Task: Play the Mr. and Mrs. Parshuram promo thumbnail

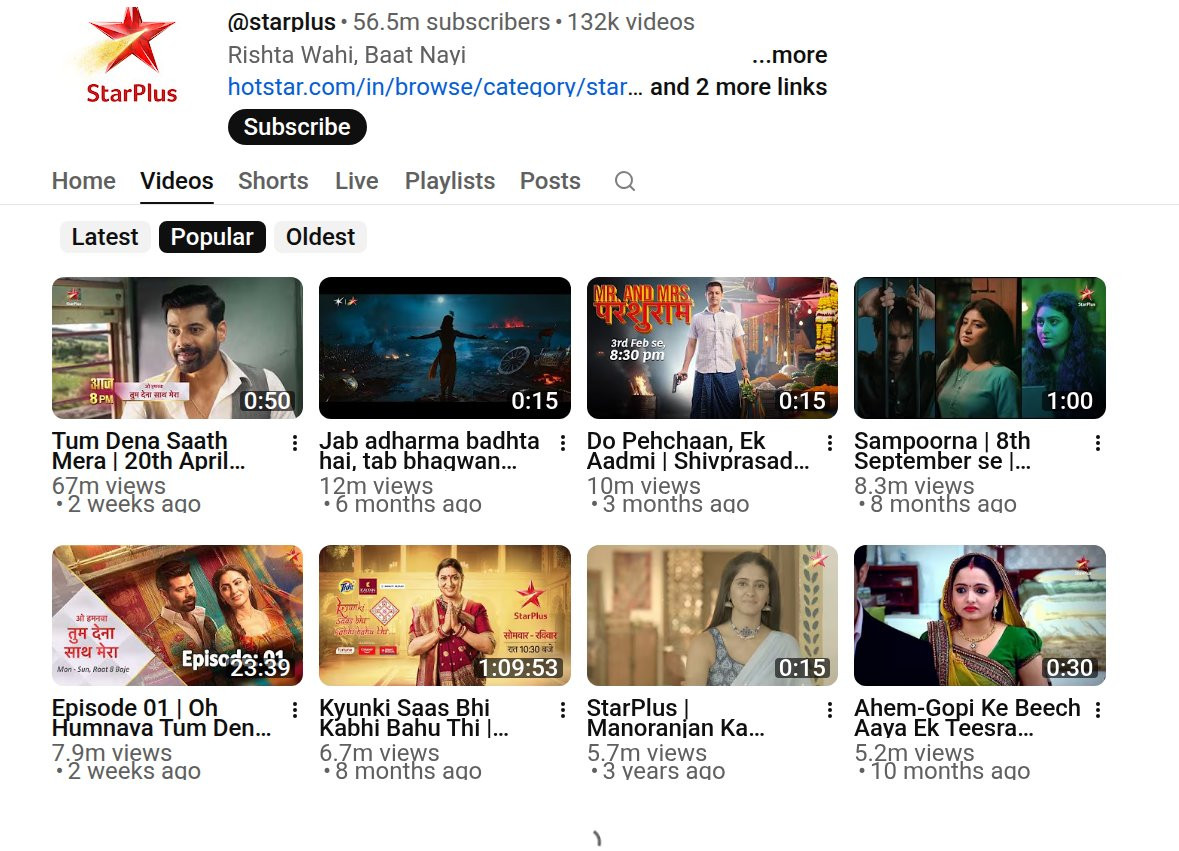Action: tap(712, 348)
